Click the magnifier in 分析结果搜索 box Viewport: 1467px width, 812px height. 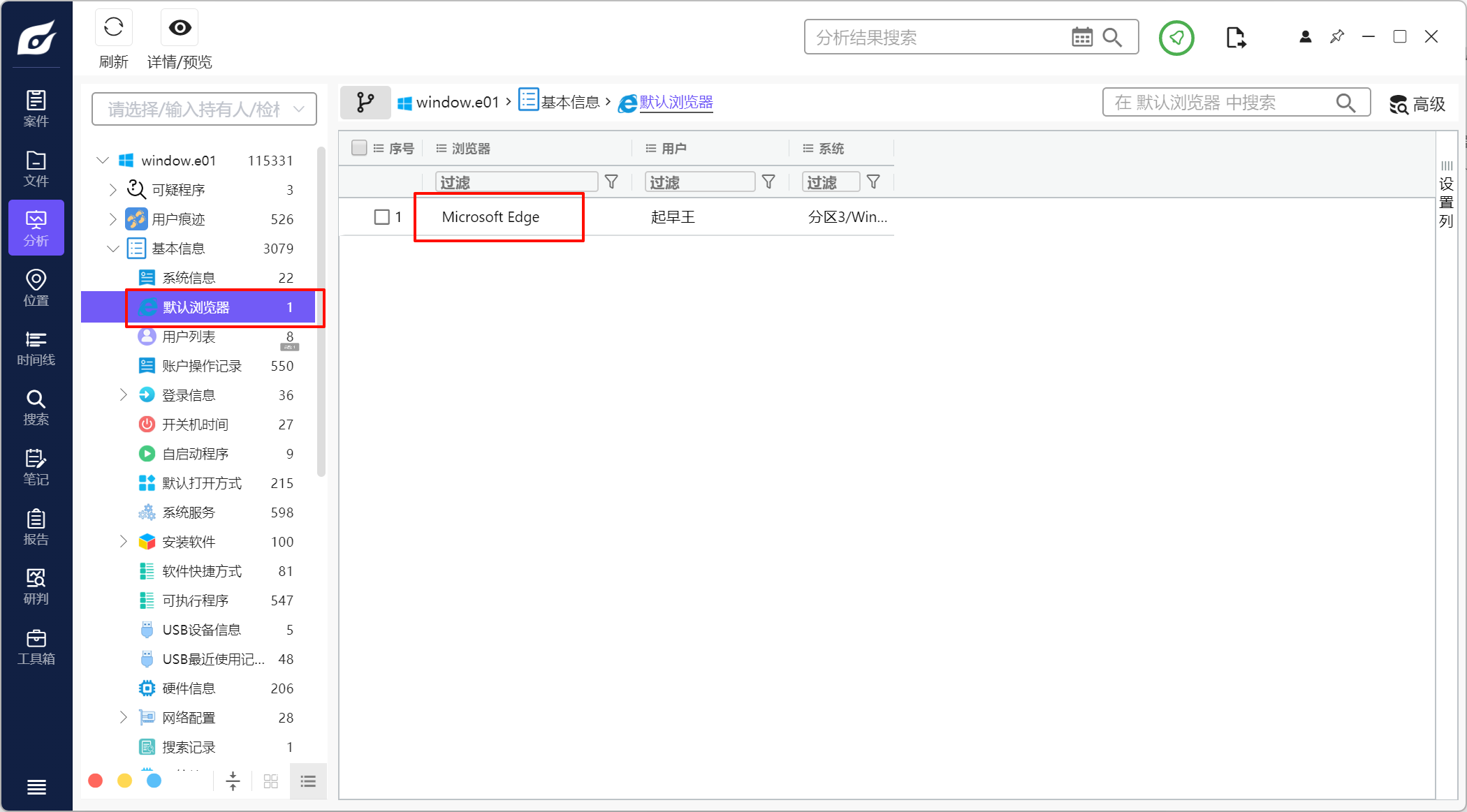pyautogui.click(x=1112, y=37)
